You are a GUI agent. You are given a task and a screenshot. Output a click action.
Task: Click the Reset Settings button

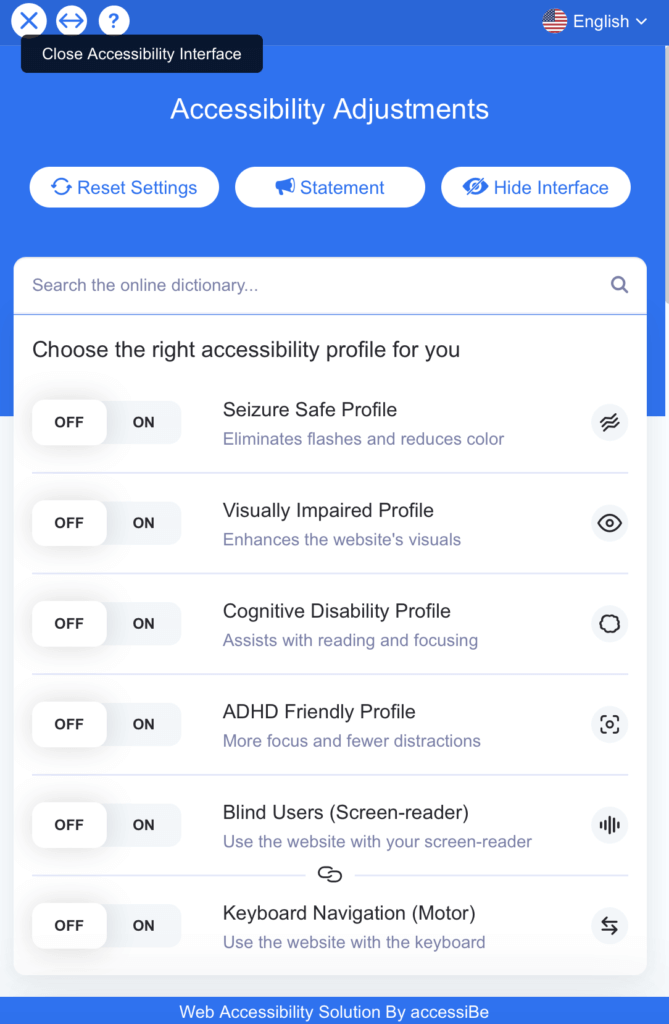(x=123, y=187)
